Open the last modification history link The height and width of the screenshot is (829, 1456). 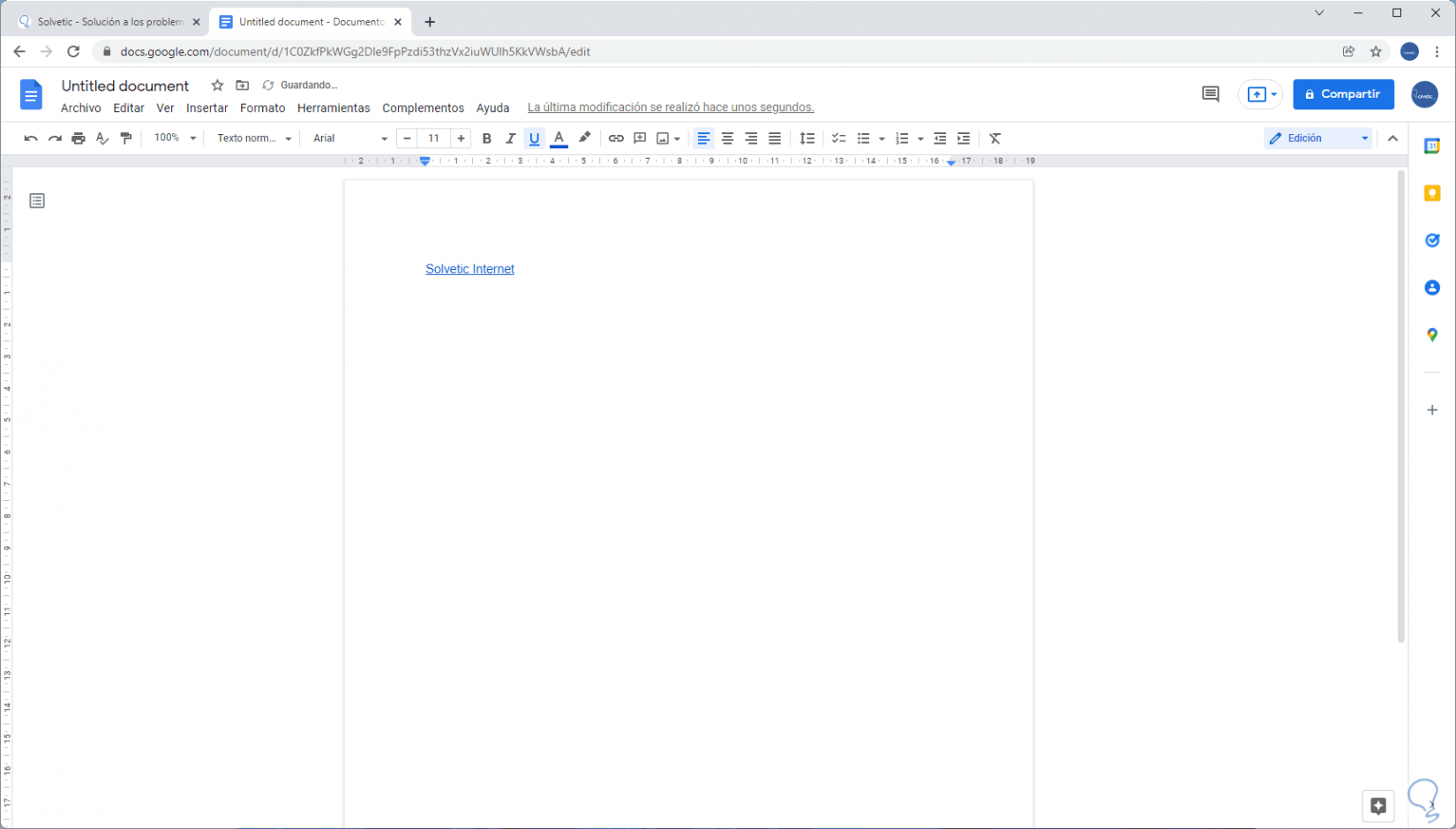pos(671,108)
